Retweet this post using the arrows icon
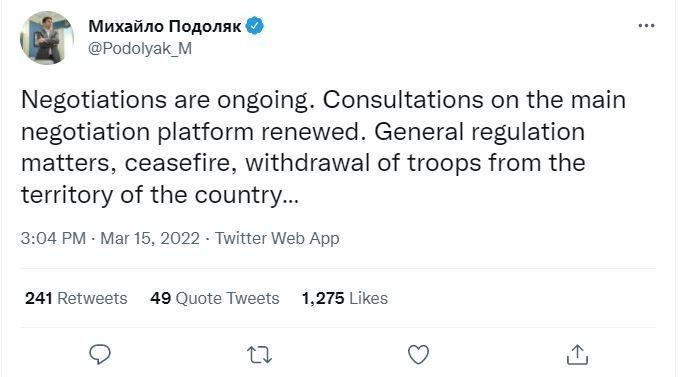The width and height of the screenshot is (683, 377). coord(259,355)
